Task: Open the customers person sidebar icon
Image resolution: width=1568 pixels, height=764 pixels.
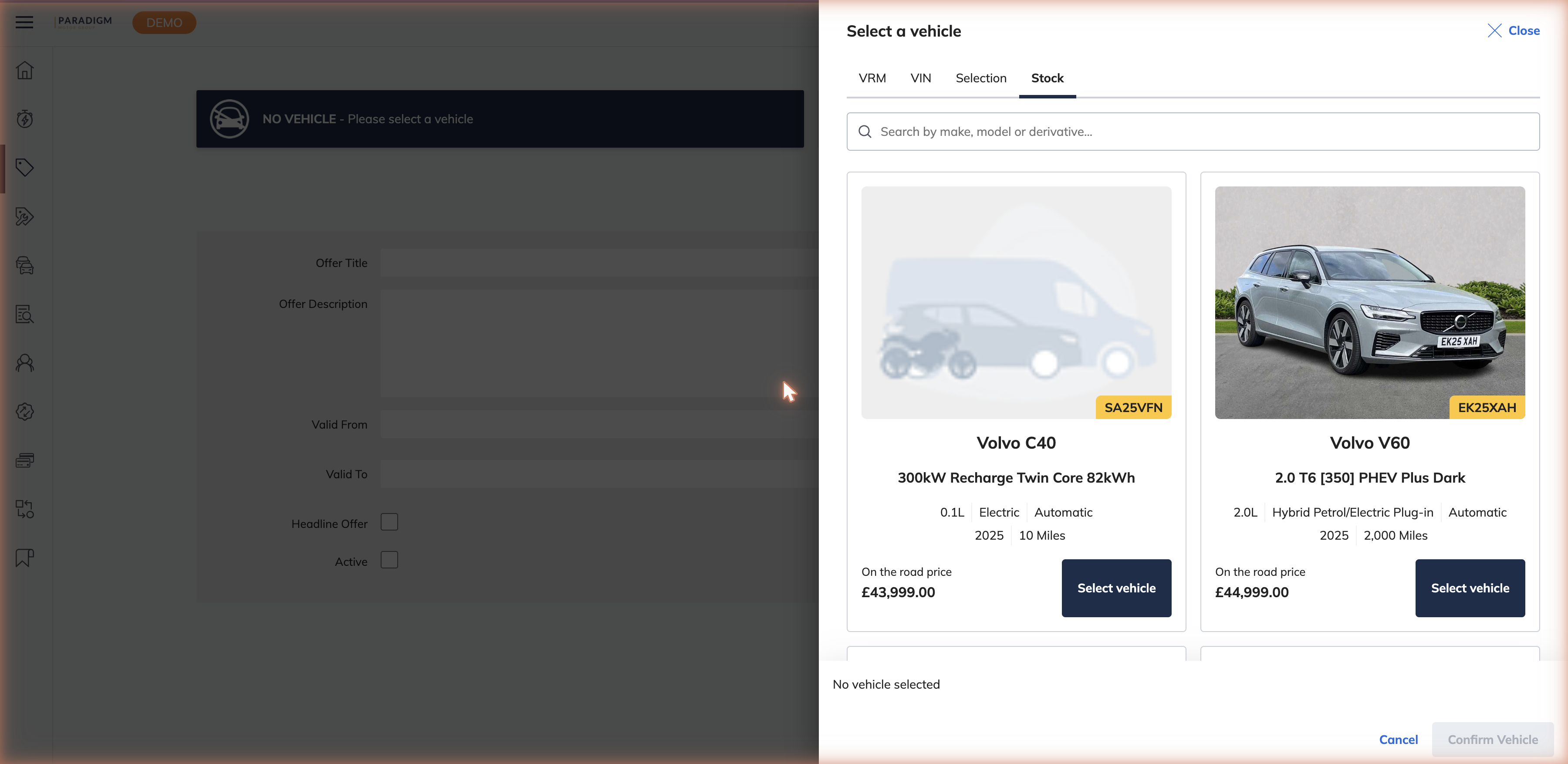Action: [24, 363]
